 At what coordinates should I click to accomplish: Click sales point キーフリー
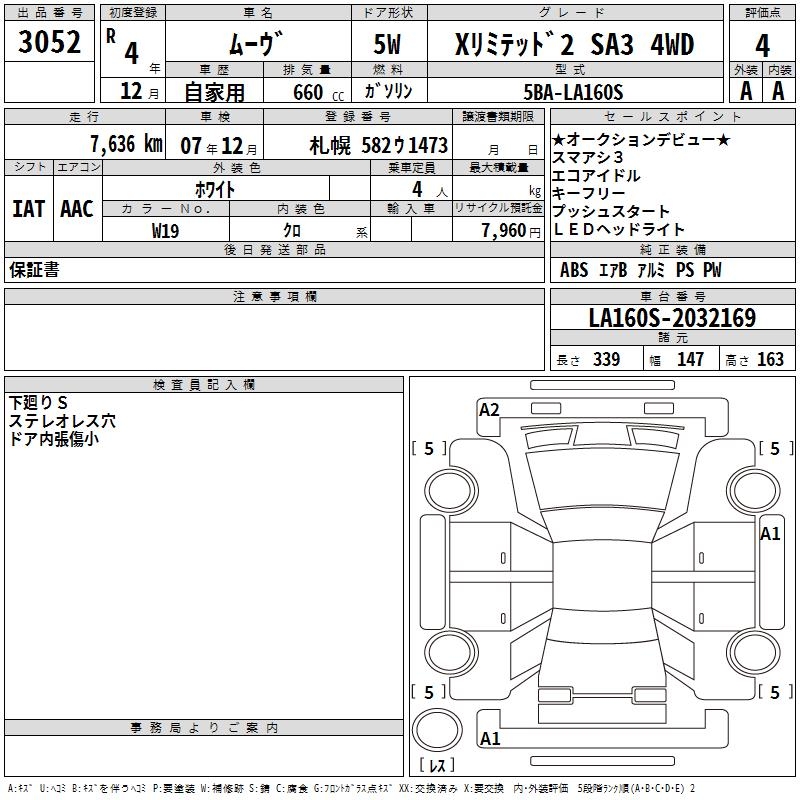(589, 193)
